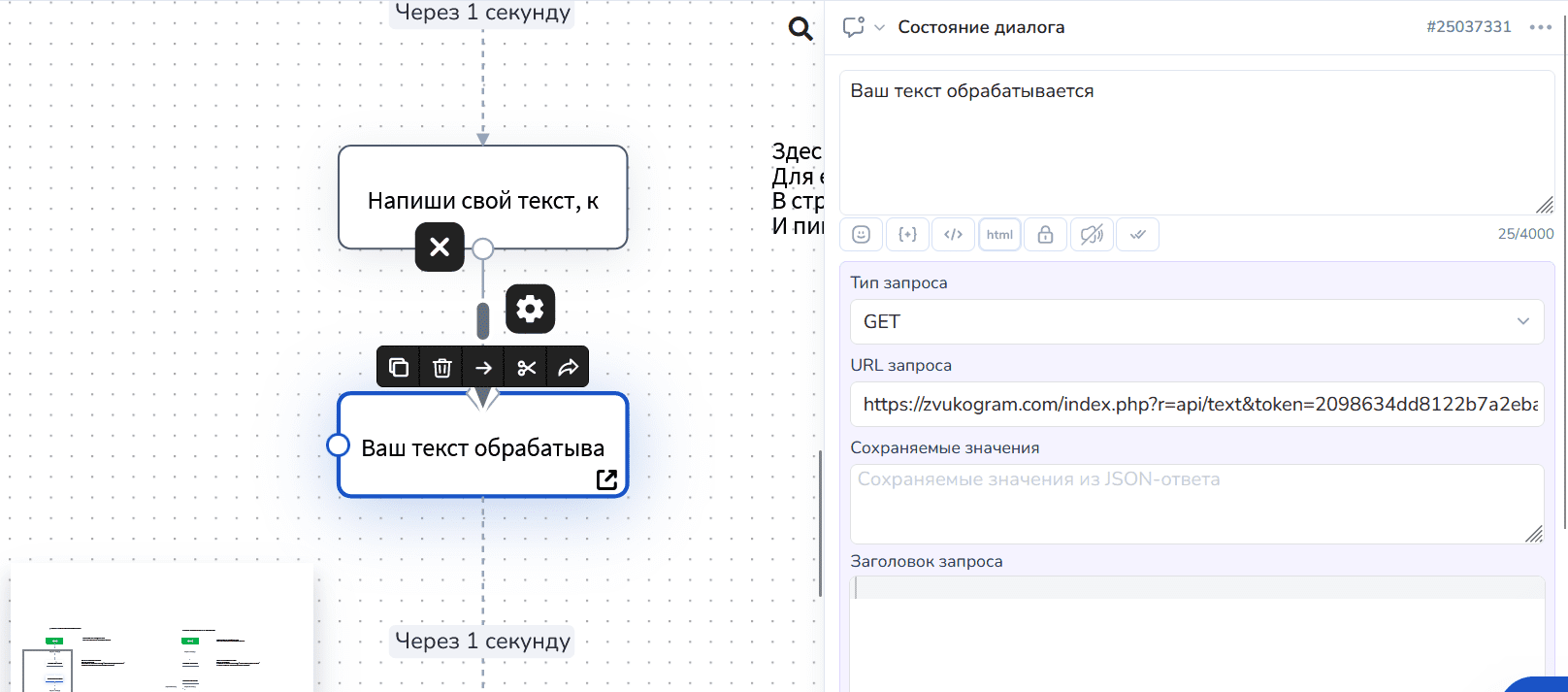Click the minimap thumbnail of the flow

point(161,631)
